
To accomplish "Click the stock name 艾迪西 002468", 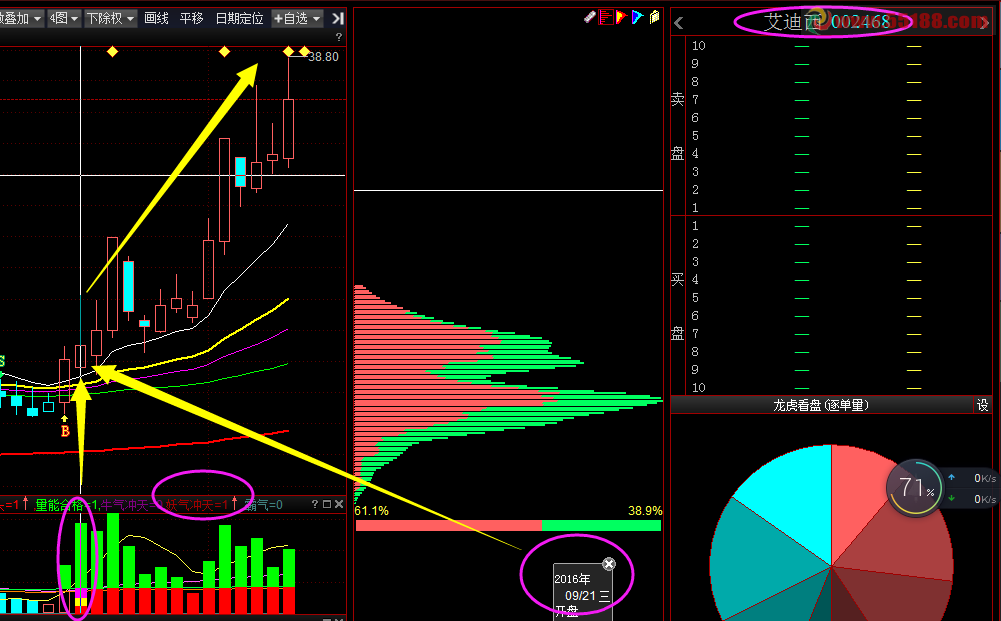I will [827, 22].
